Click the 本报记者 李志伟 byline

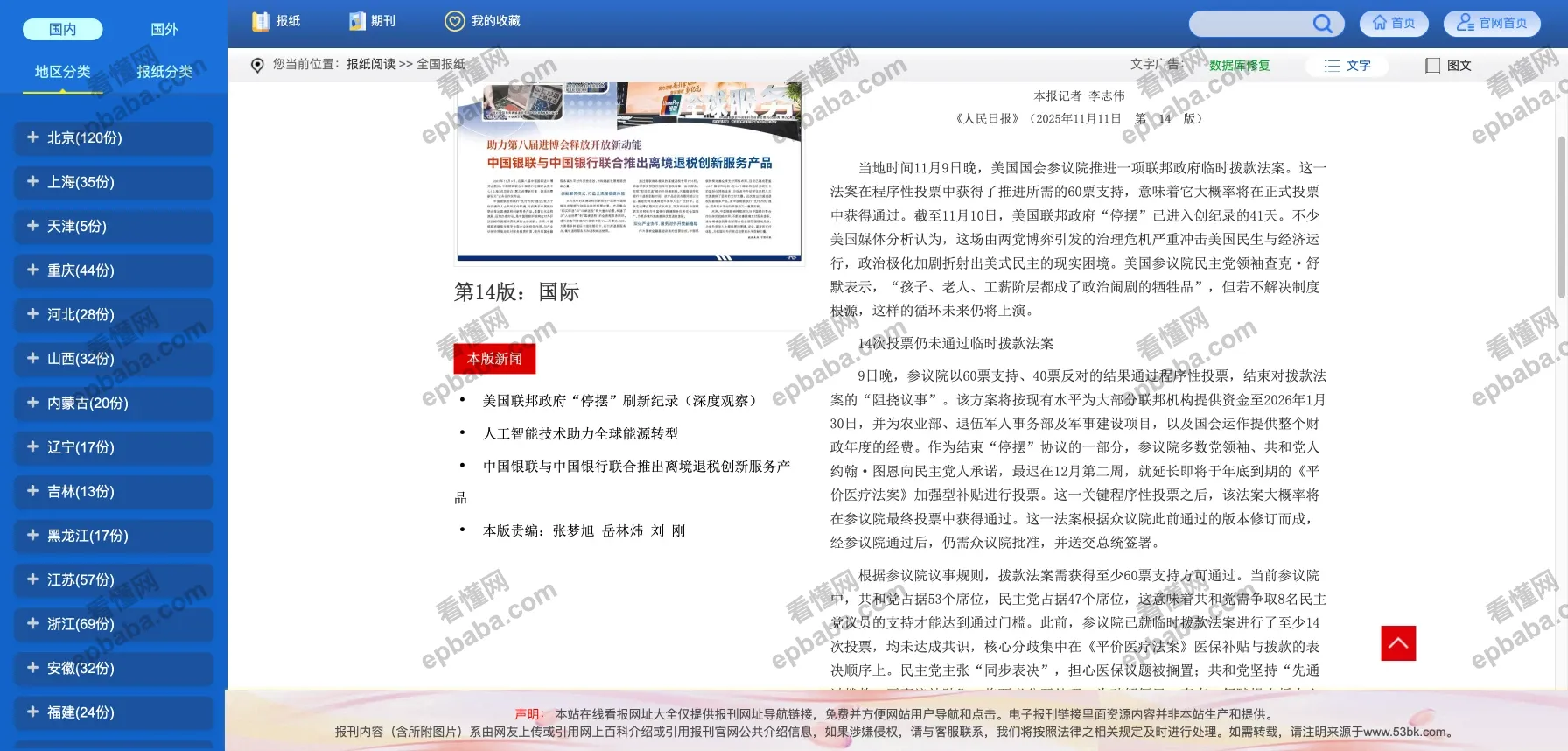tap(1079, 96)
